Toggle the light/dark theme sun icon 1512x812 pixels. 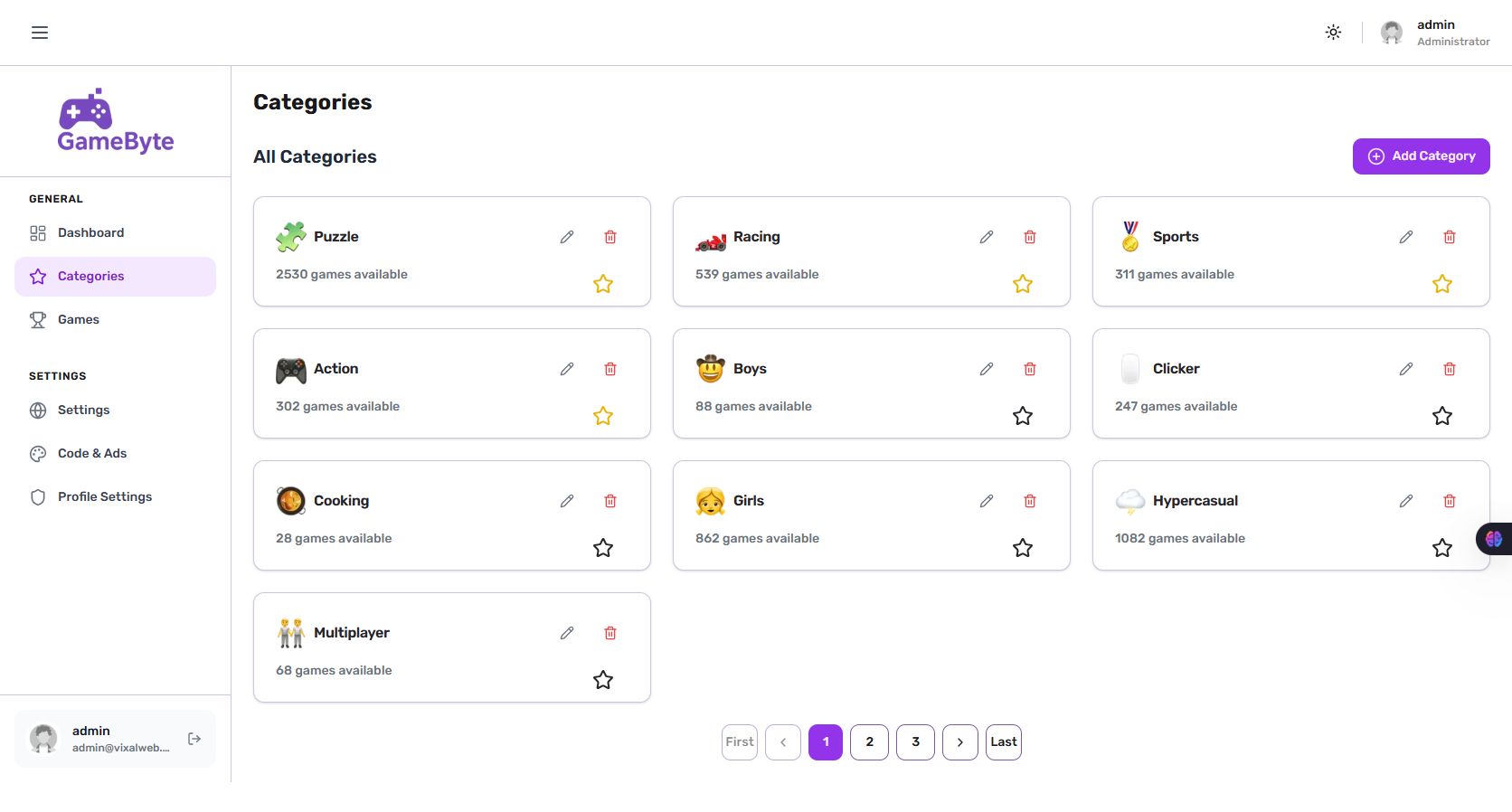tap(1333, 33)
